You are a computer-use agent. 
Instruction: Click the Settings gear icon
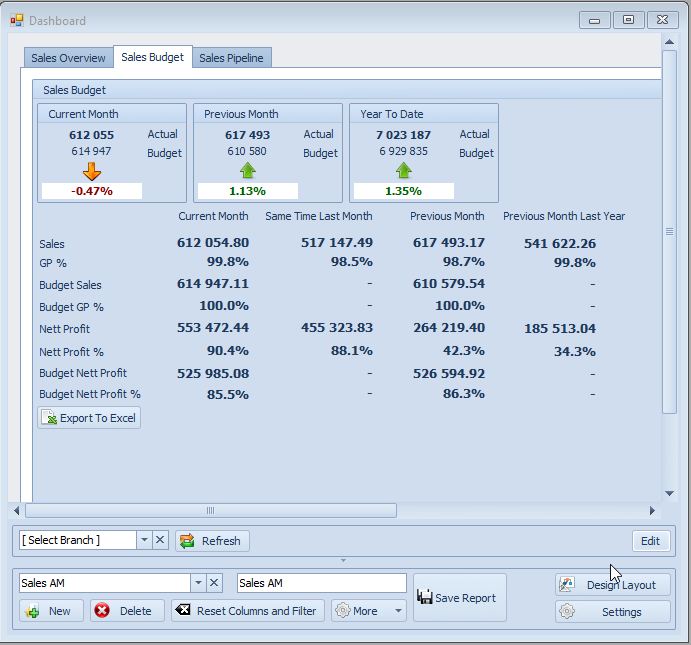pyautogui.click(x=567, y=611)
